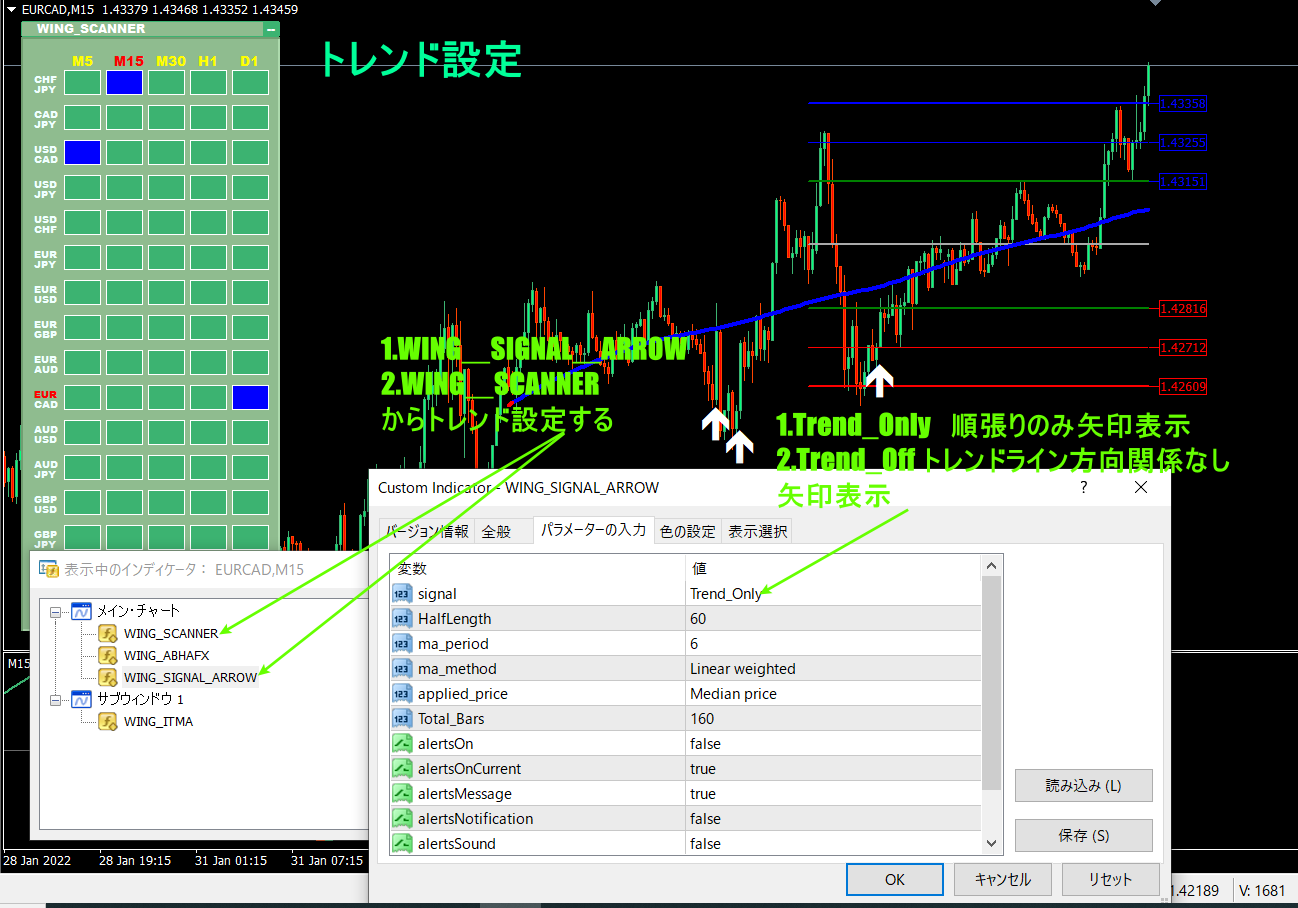This screenshot has width=1298, height=908.
Task: Click the リセット button
Action: pos(1110,880)
